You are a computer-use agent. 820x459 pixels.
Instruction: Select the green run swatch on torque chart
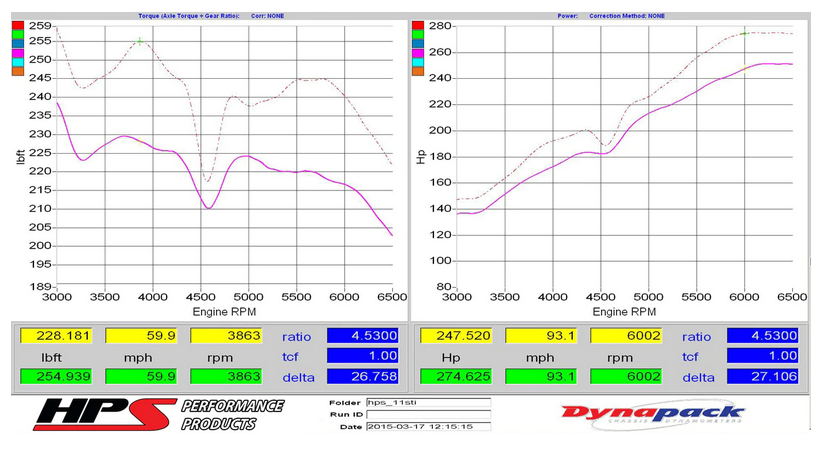pos(17,36)
